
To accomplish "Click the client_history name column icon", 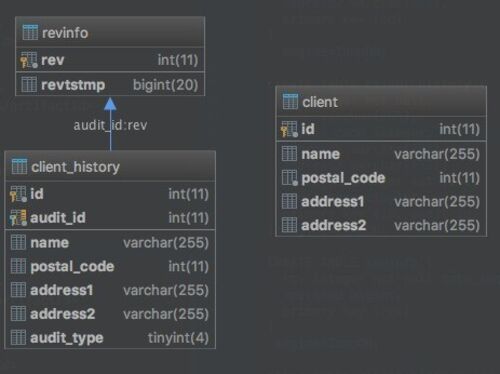I will point(18,242).
